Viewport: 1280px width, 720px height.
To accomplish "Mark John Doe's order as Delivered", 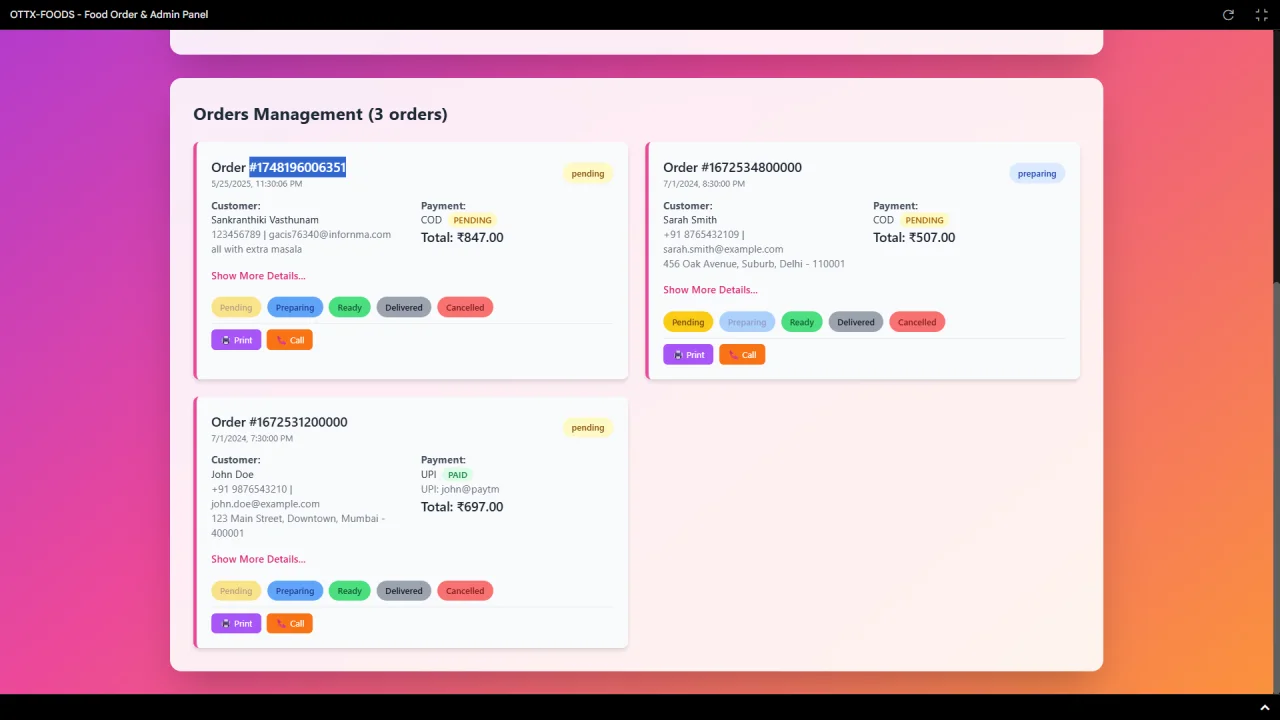I will [x=404, y=591].
